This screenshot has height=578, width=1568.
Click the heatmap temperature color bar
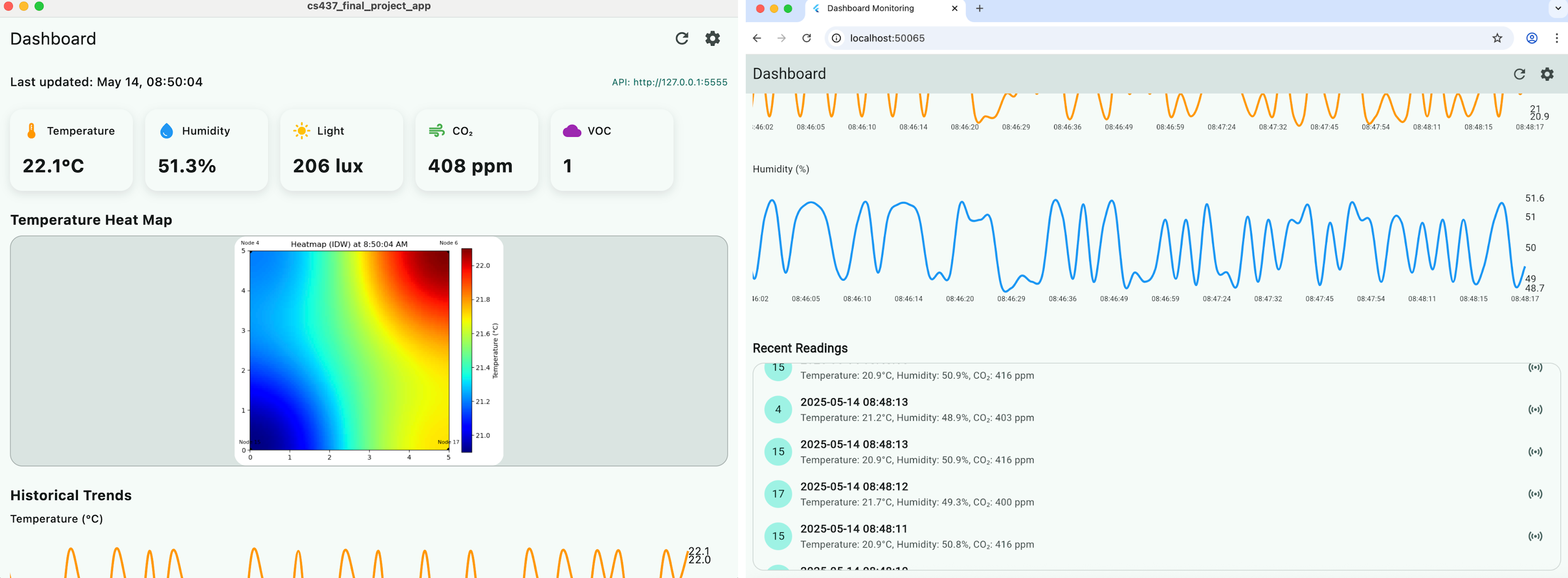(x=466, y=350)
